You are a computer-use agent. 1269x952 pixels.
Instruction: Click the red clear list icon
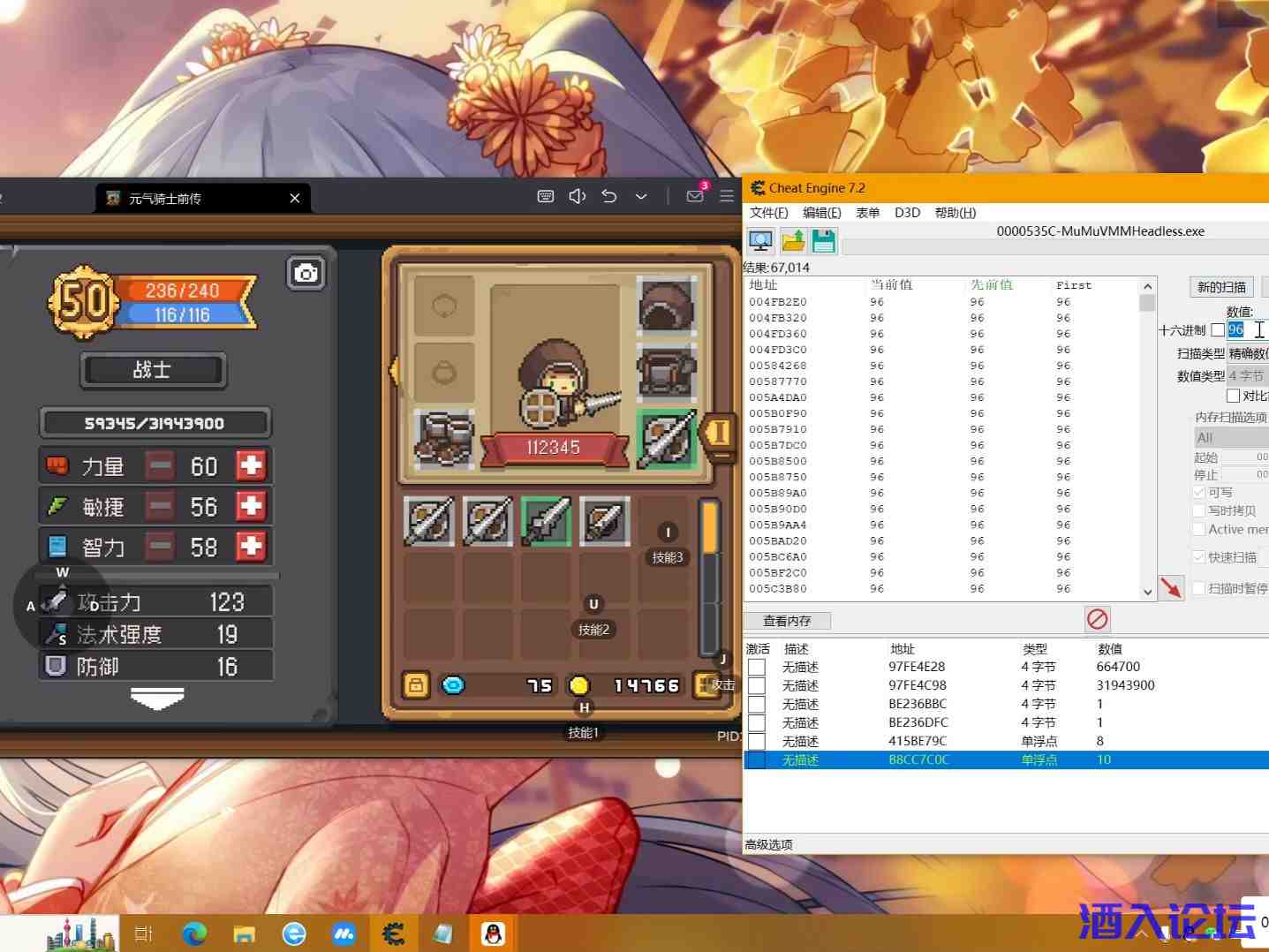pos(1097,619)
